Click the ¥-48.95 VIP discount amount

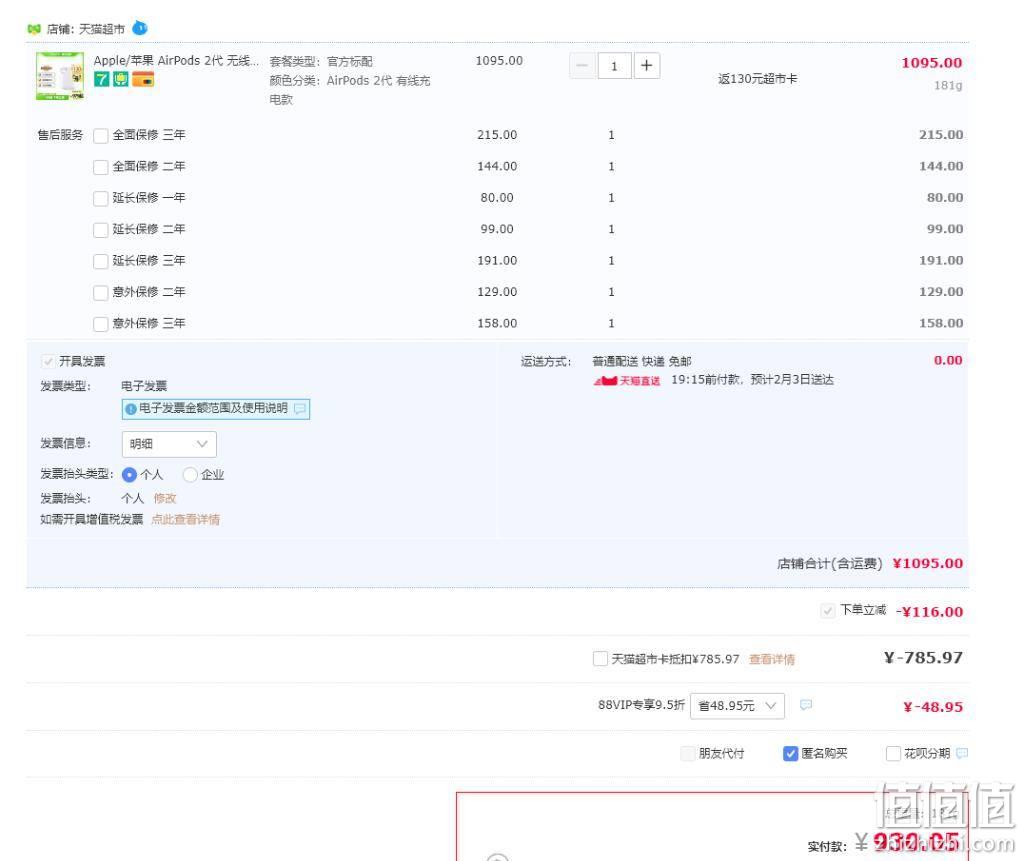click(933, 707)
